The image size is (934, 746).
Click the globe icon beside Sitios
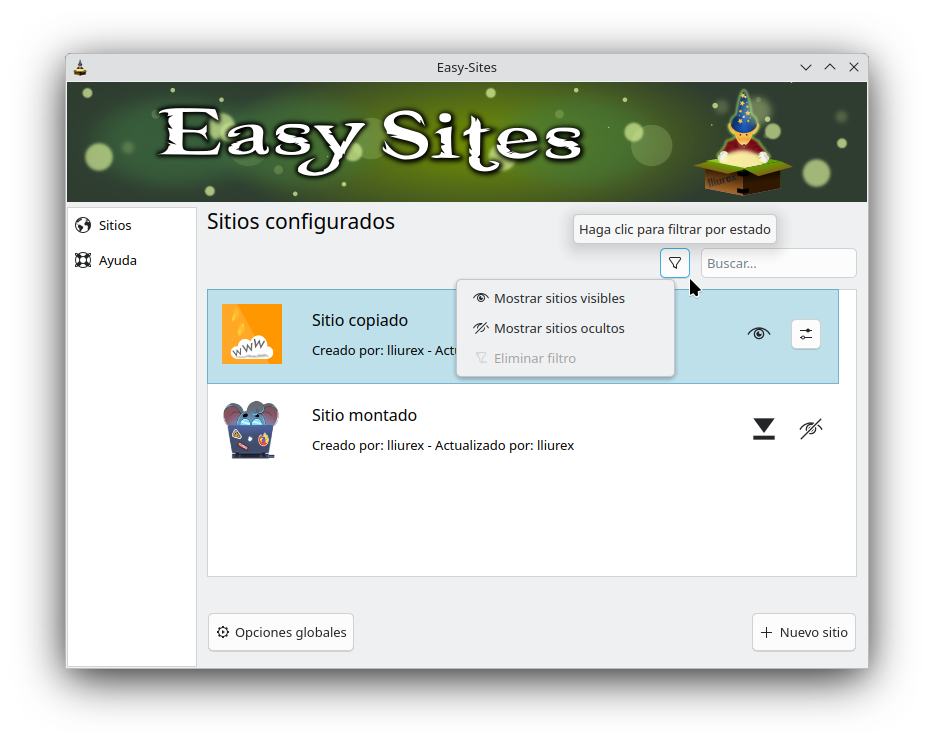pos(83,226)
